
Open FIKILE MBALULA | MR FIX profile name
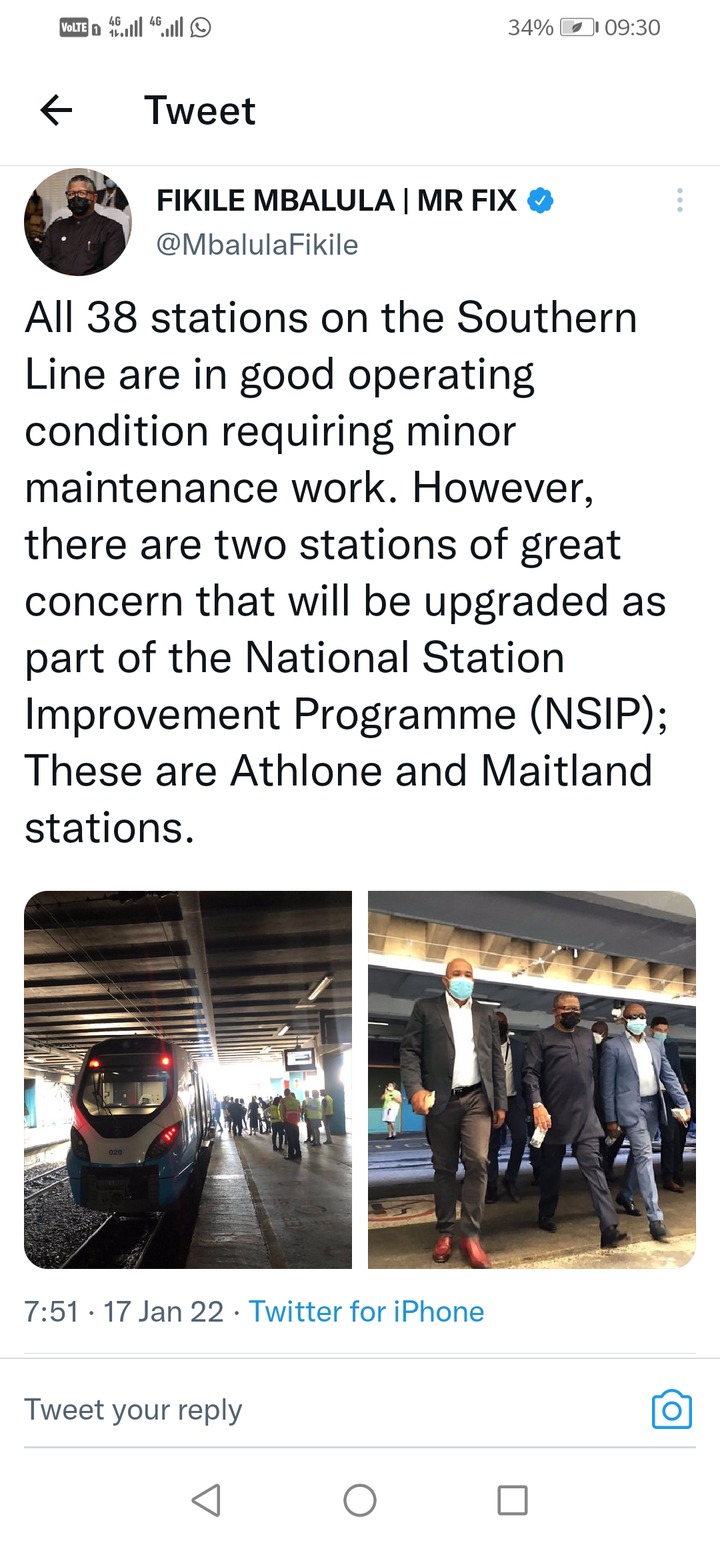(x=337, y=201)
